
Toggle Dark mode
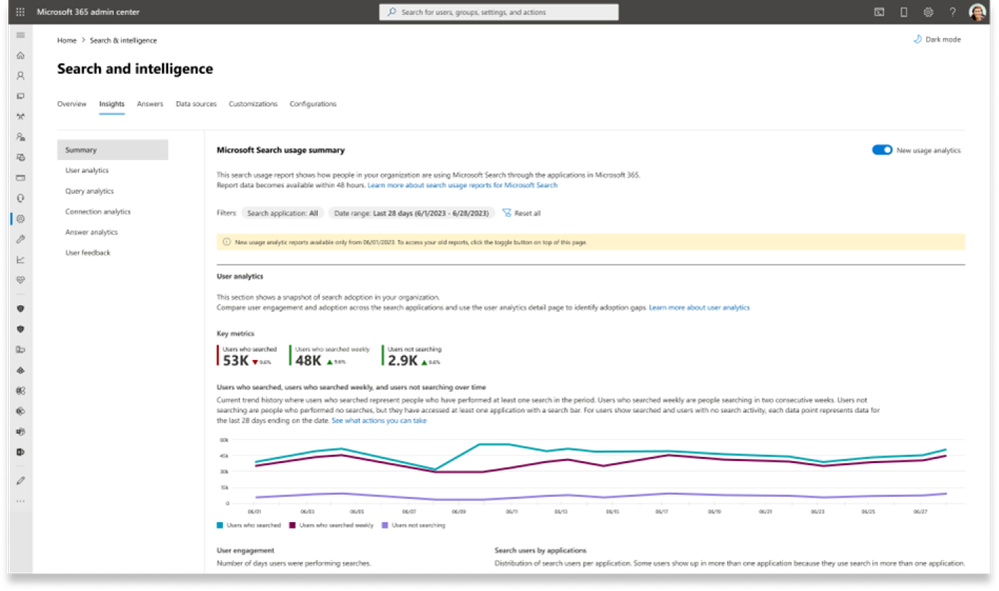point(937,39)
